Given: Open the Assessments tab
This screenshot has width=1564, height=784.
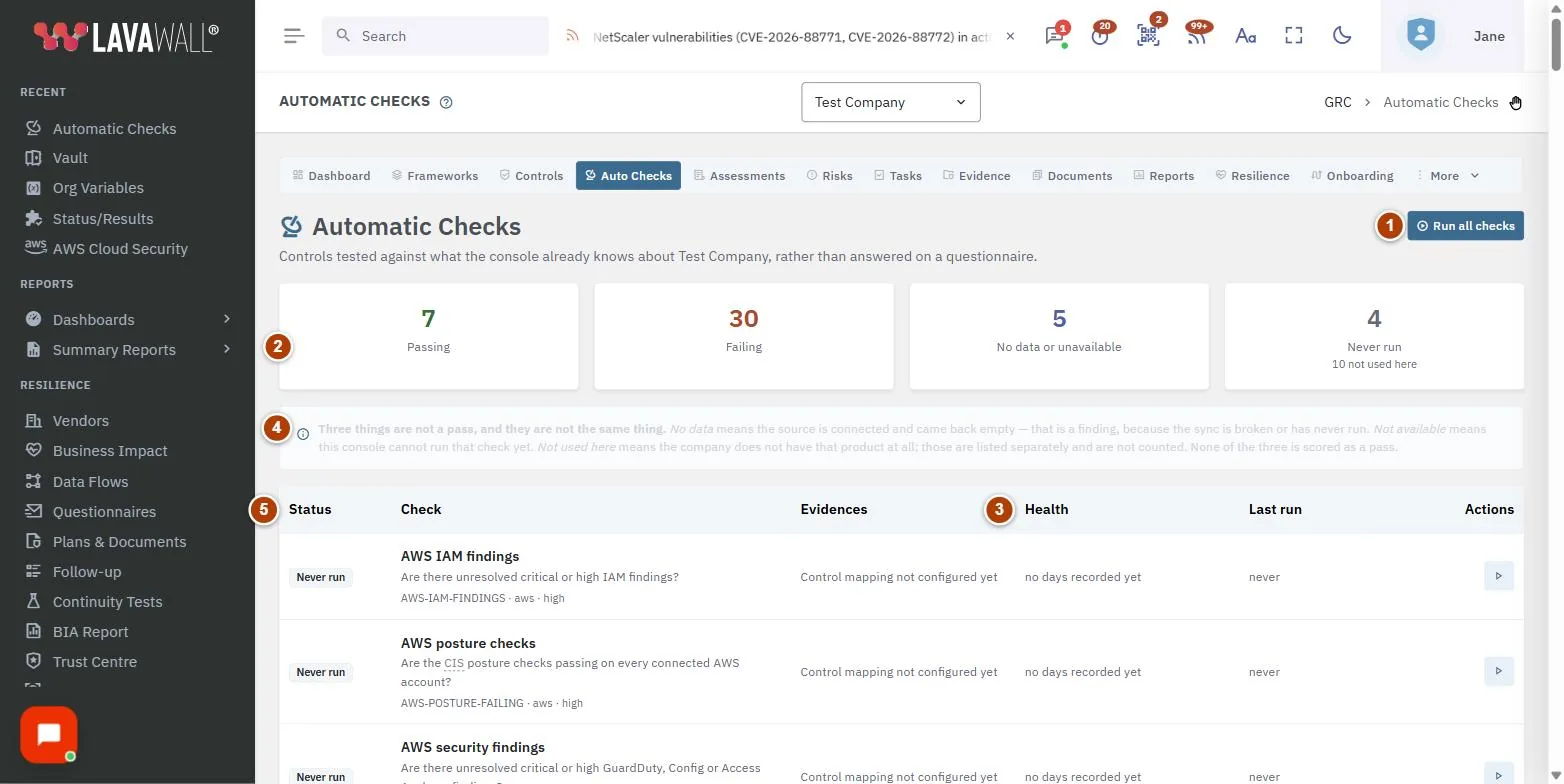Looking at the screenshot, I should pyautogui.click(x=739, y=175).
